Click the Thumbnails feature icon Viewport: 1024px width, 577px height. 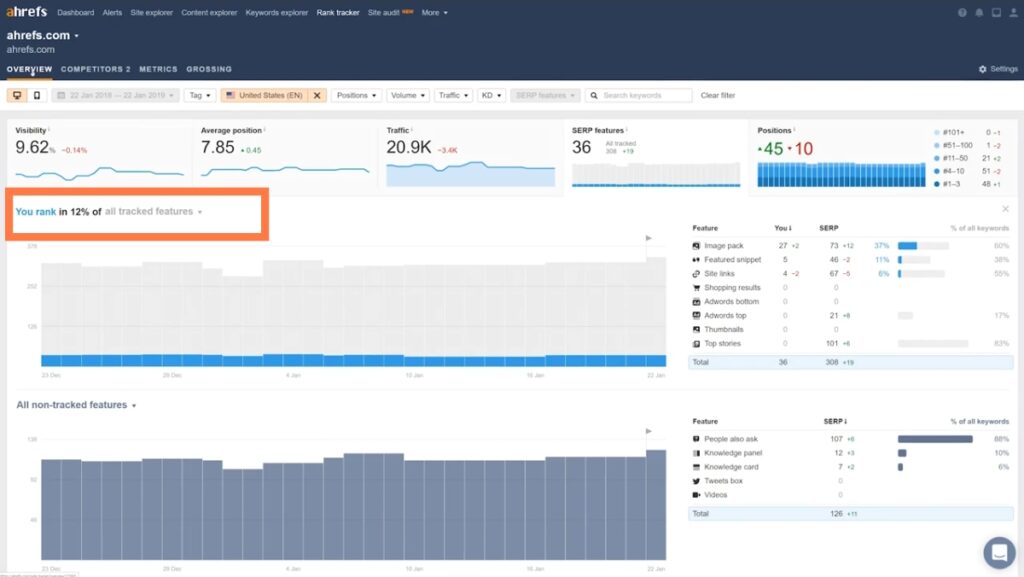pos(696,330)
